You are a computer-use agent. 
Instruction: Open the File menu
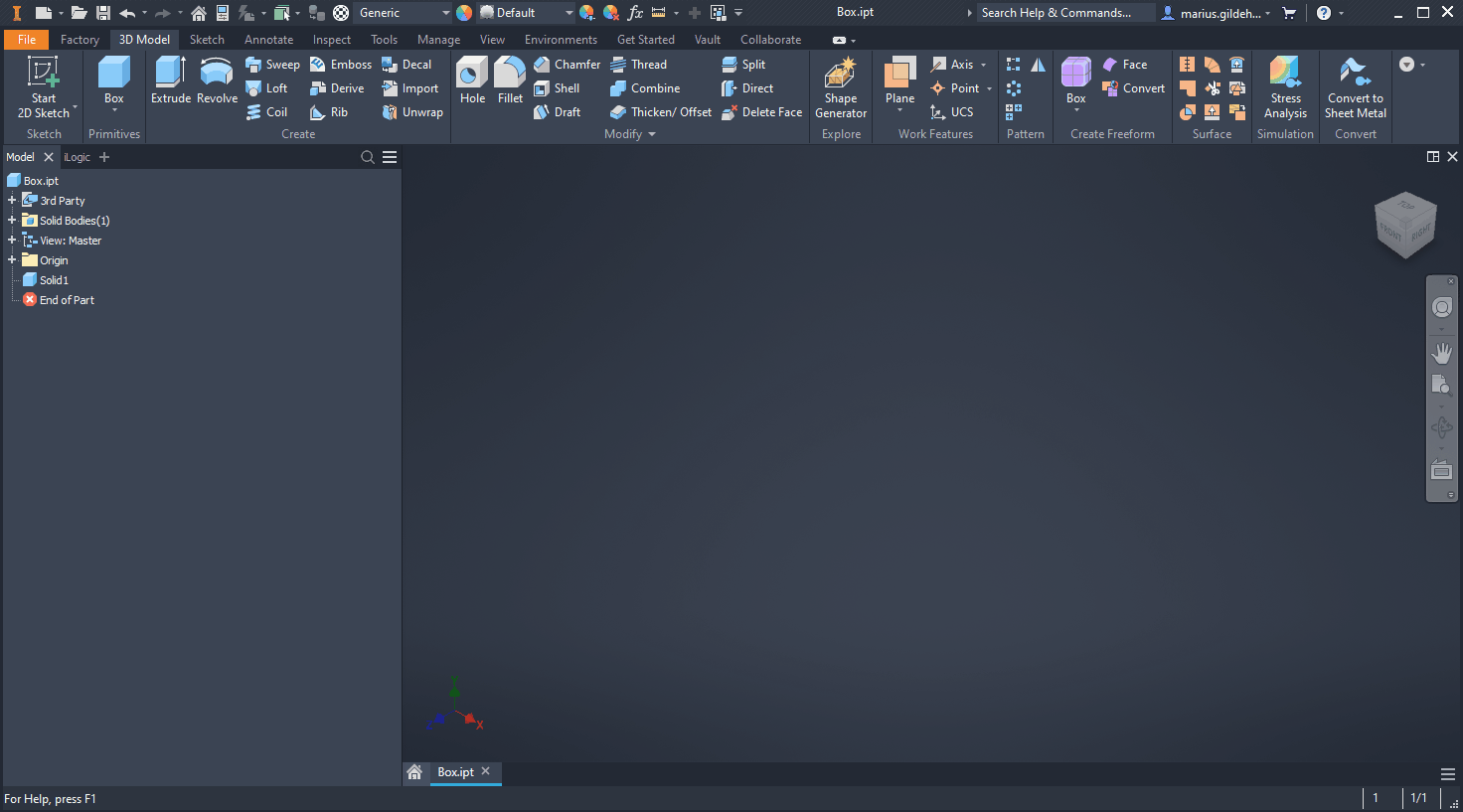26,39
